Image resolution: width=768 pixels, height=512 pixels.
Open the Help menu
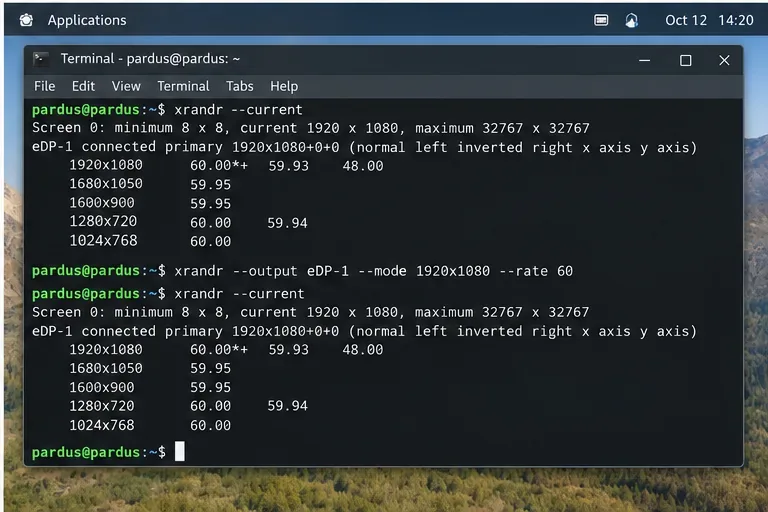coord(284,86)
